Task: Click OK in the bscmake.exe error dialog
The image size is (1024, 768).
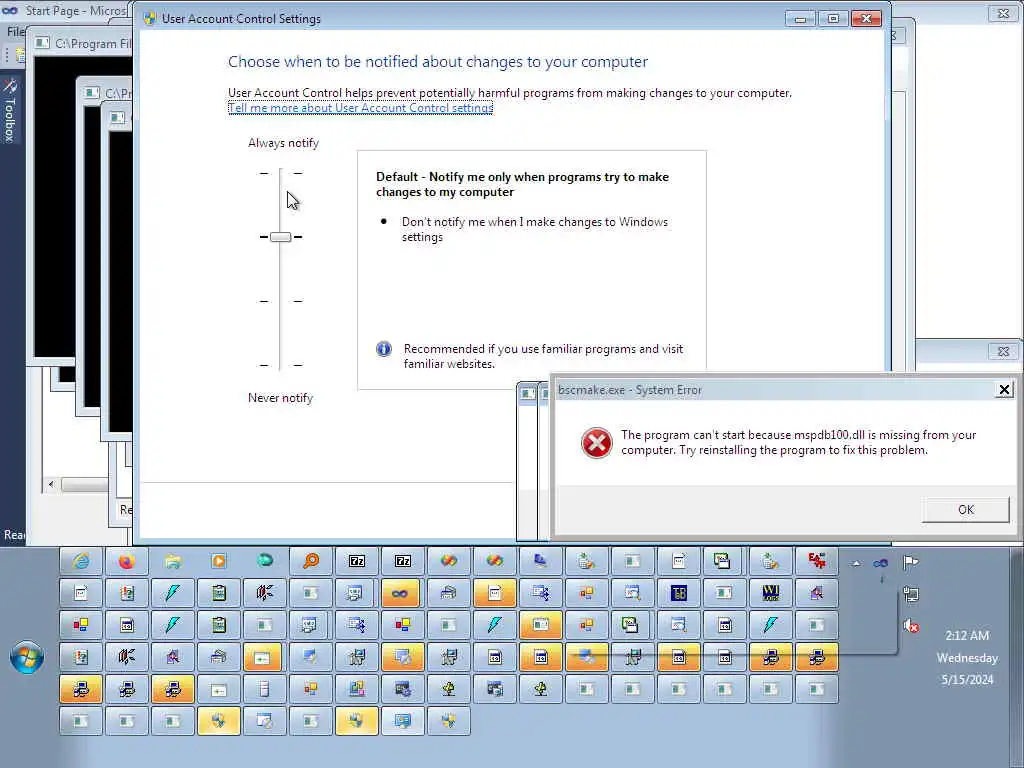Action: tap(965, 509)
